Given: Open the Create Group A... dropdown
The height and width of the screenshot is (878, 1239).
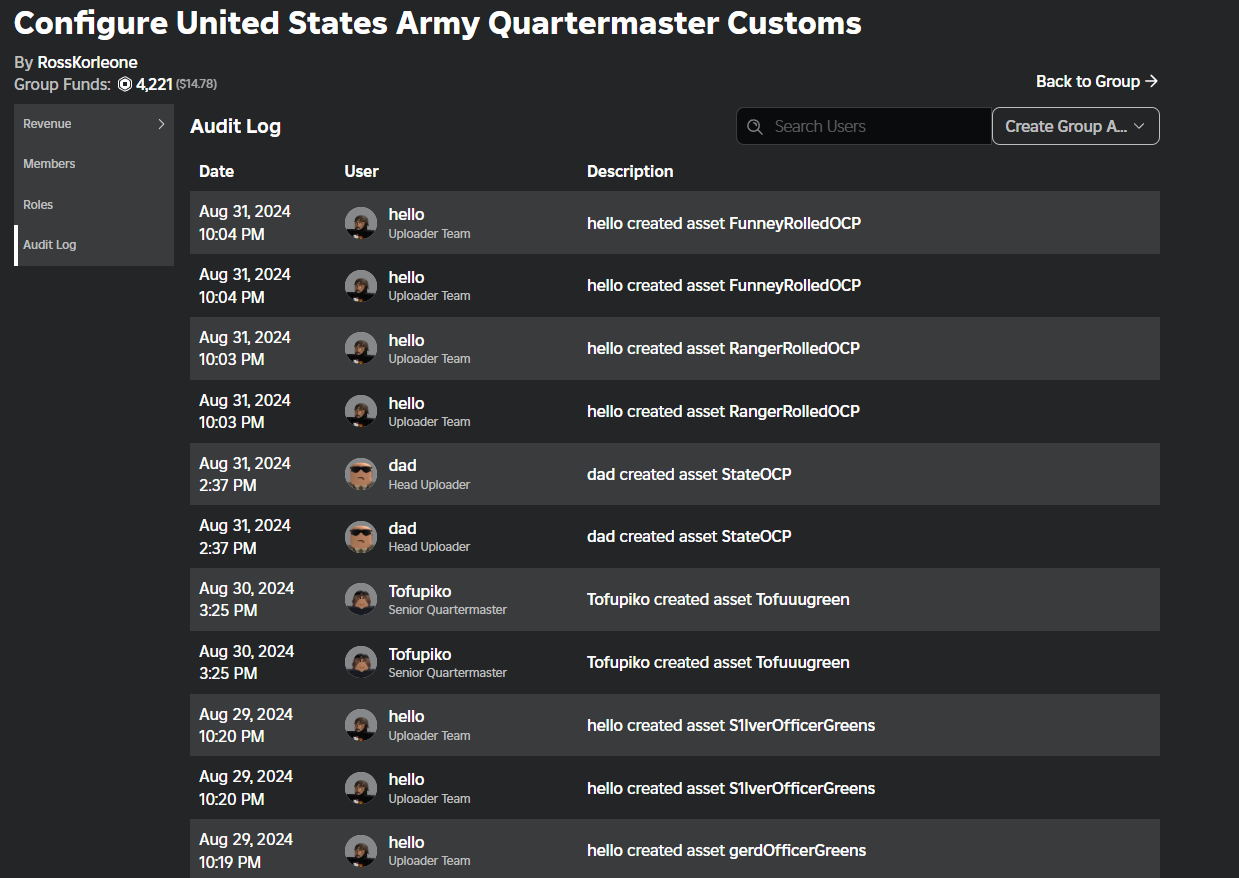Looking at the screenshot, I should tap(1075, 126).
